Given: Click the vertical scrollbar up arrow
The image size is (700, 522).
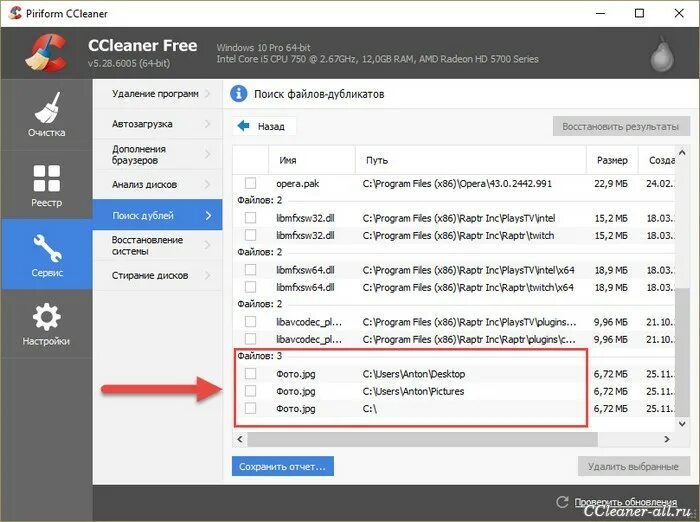Looking at the screenshot, I should [682, 153].
